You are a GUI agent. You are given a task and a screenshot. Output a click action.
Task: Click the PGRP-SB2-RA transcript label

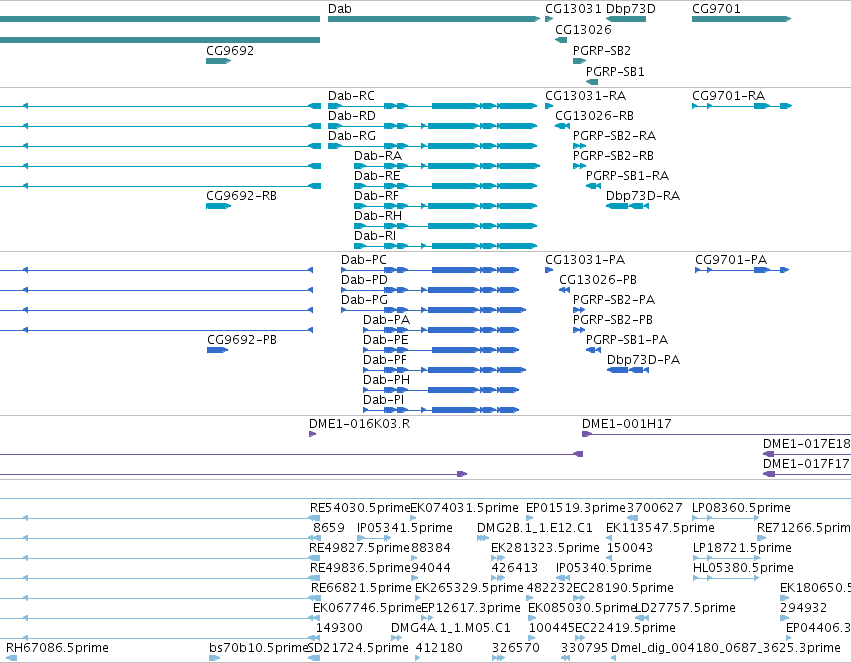coord(614,136)
